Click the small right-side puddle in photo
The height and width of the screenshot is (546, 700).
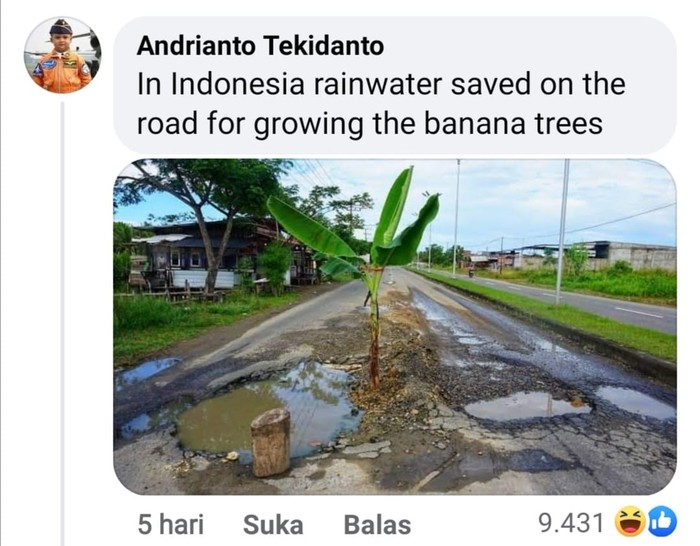(527, 406)
